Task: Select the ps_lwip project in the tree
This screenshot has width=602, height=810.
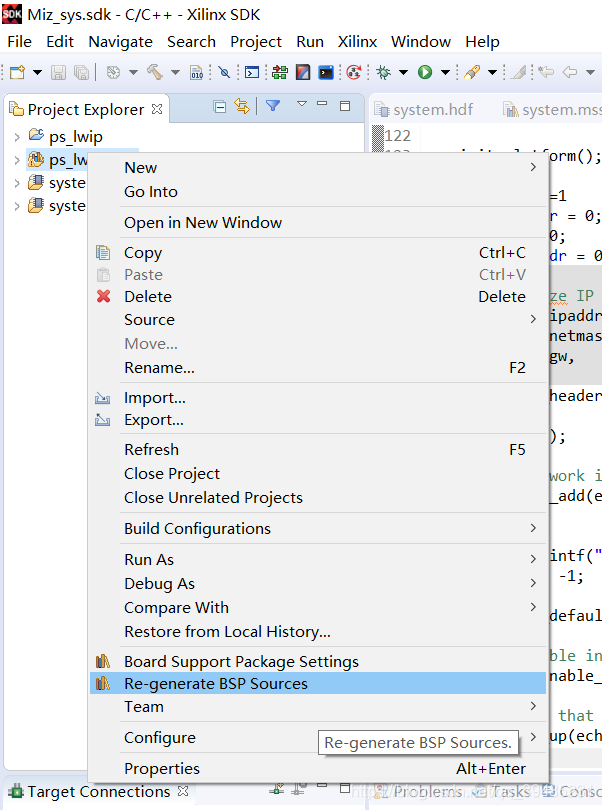Action: pyautogui.click(x=75, y=137)
